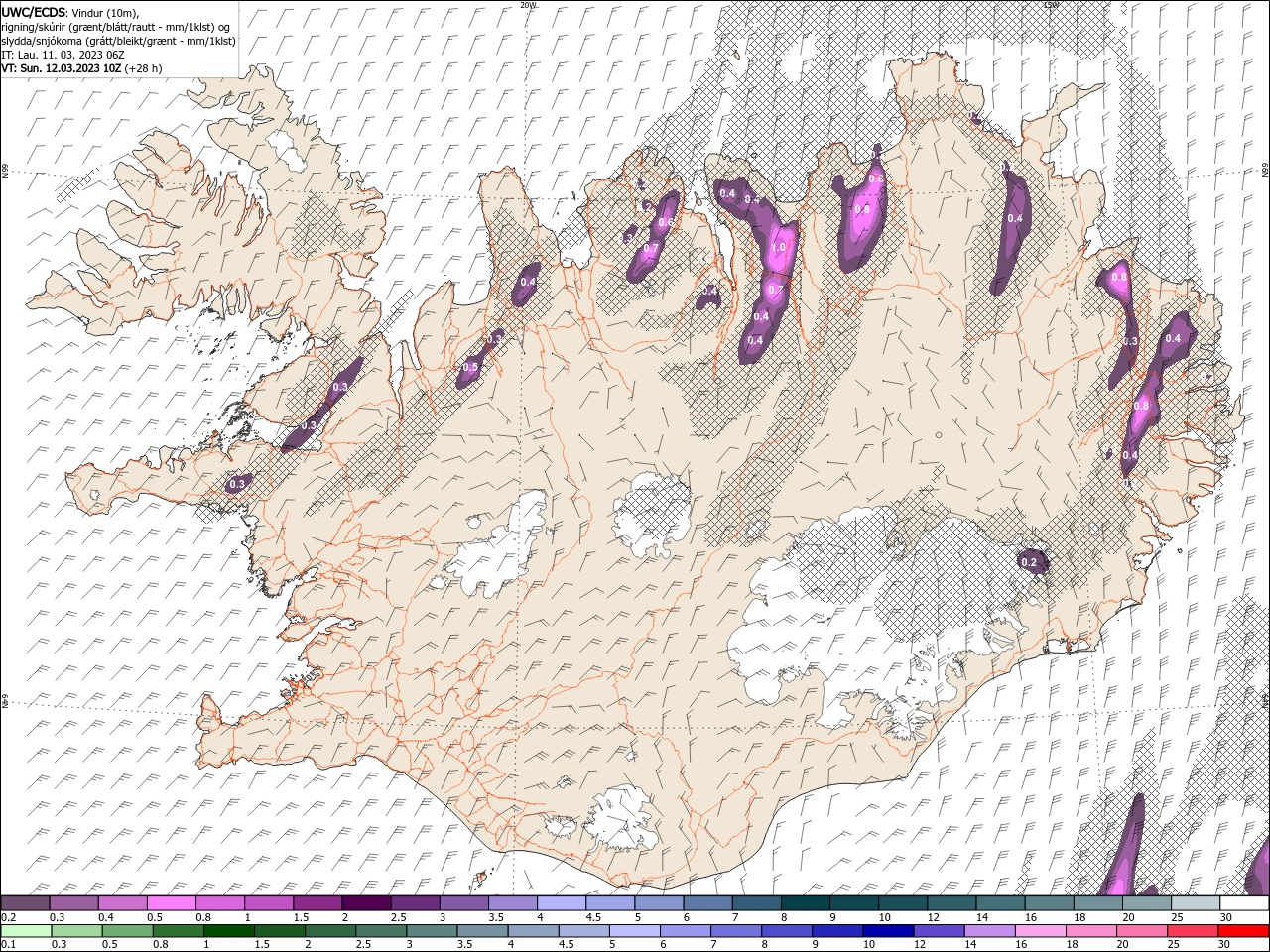Select the darkest purple 2–2.5 swatch in upper legend
This screenshot has width=1270, height=952.
[x=365, y=903]
